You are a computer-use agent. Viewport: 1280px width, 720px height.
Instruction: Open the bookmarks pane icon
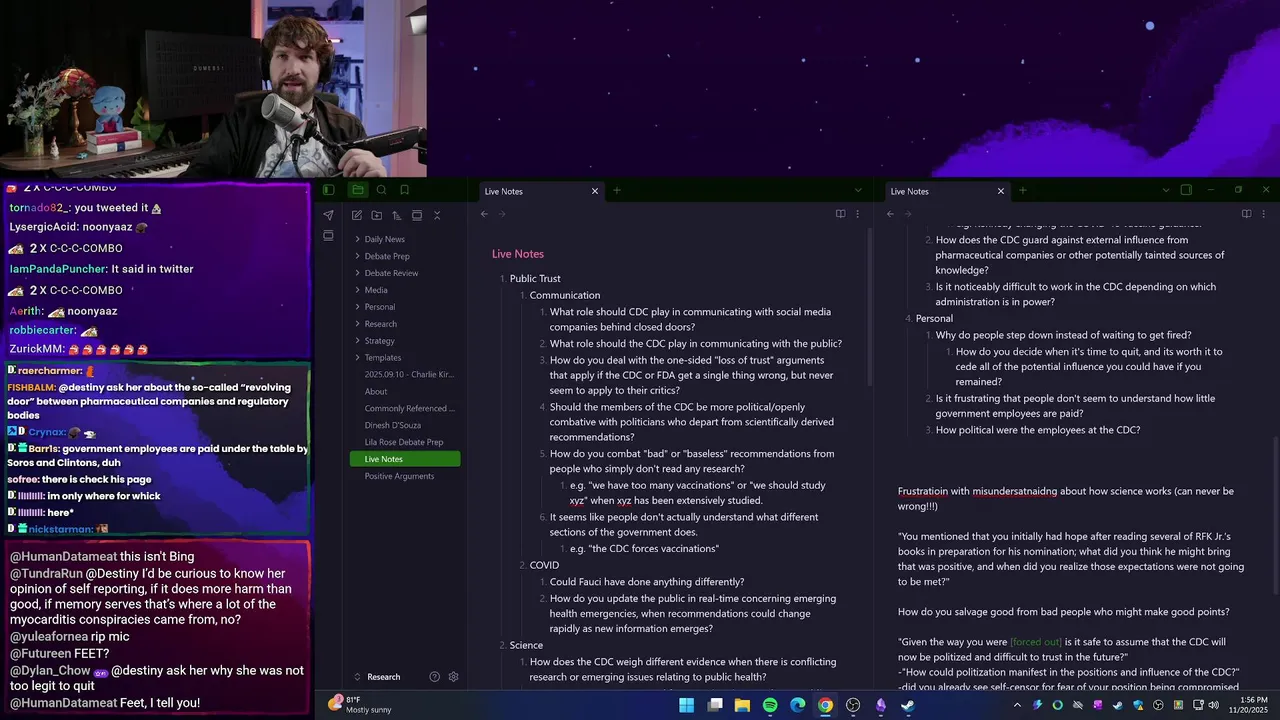pos(404,190)
